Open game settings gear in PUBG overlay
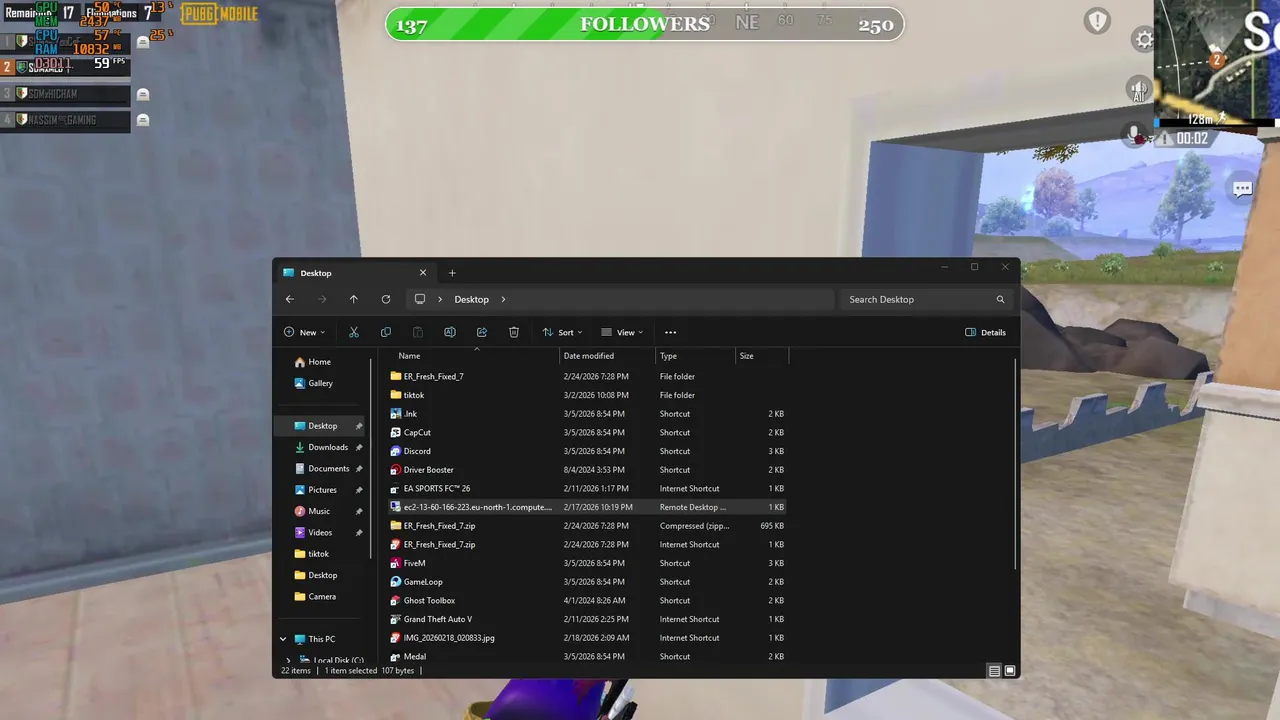The width and height of the screenshot is (1280, 720). pyautogui.click(x=1144, y=40)
